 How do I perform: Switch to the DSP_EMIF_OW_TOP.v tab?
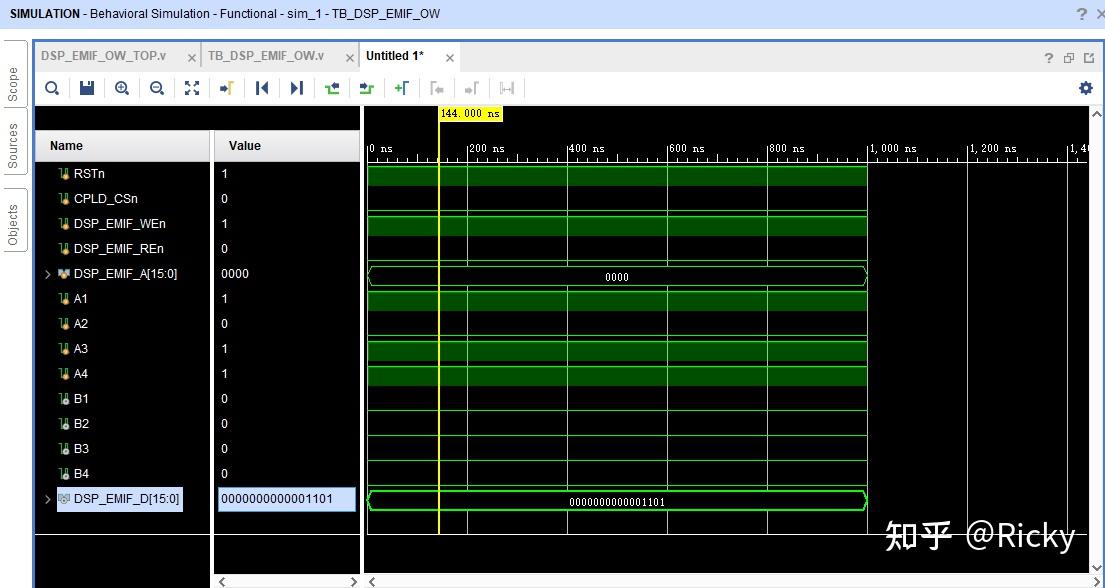coord(105,56)
